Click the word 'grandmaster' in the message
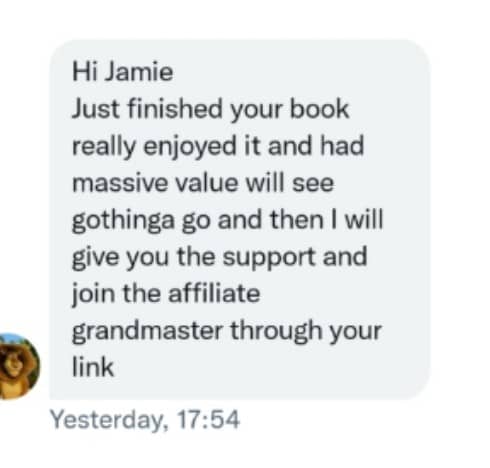Screen dimensions: 490x468 147,332
